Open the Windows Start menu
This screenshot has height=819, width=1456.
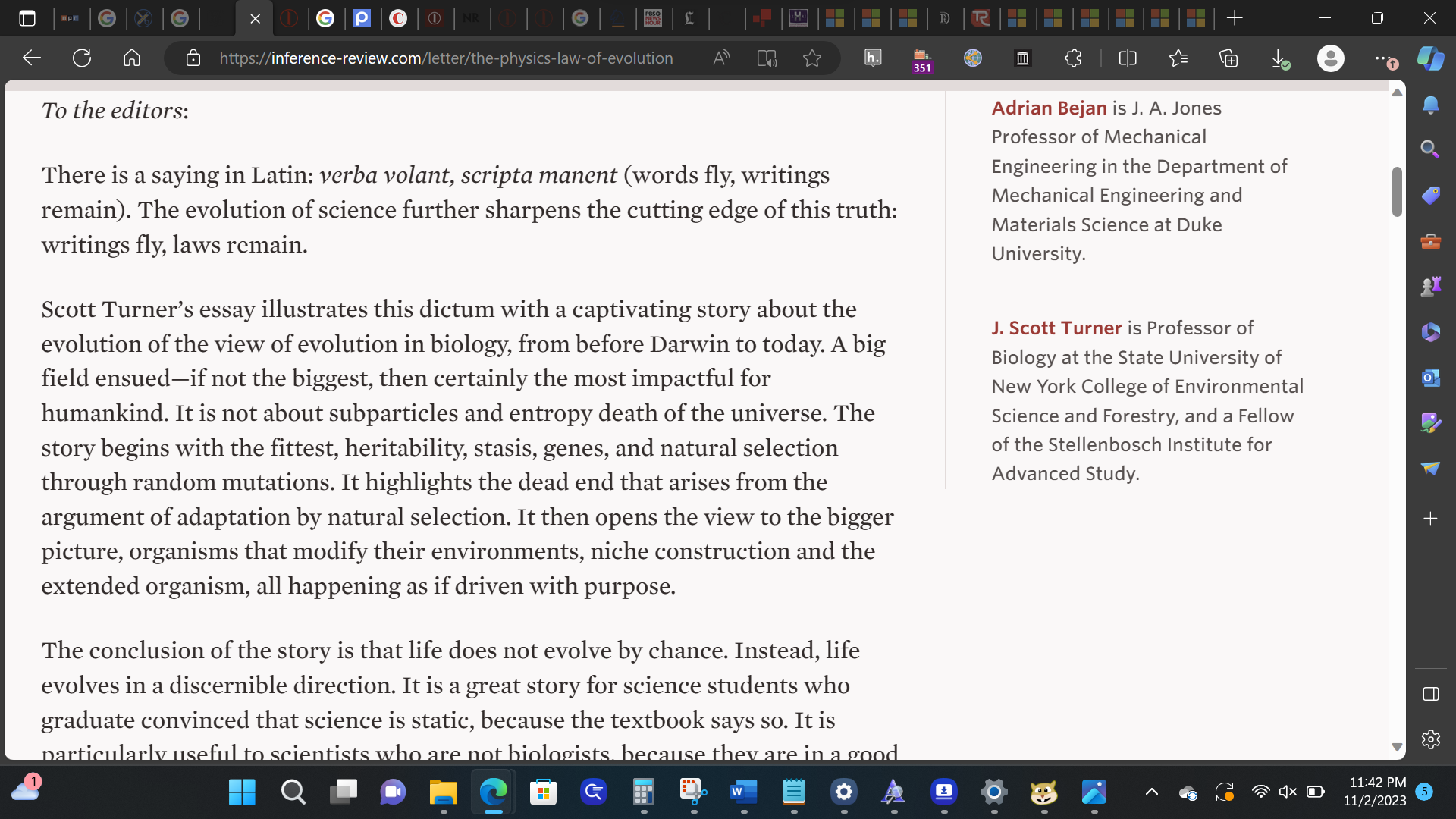coord(242,792)
